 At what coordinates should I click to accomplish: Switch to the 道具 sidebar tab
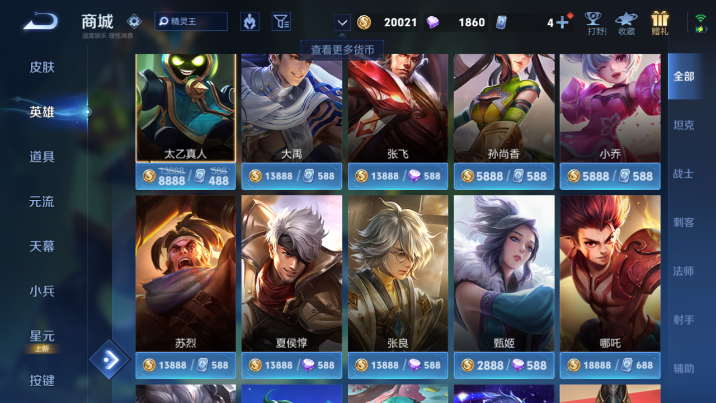coord(42,157)
